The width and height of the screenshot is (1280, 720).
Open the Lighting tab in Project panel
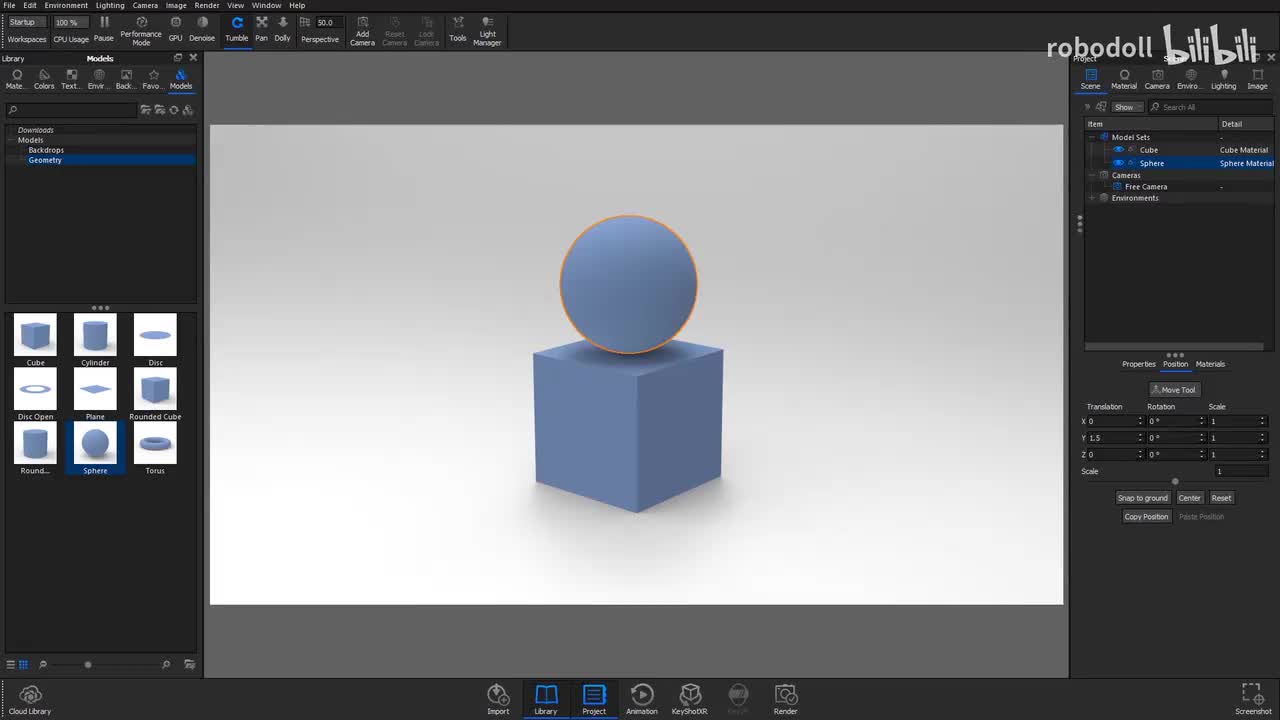1224,80
